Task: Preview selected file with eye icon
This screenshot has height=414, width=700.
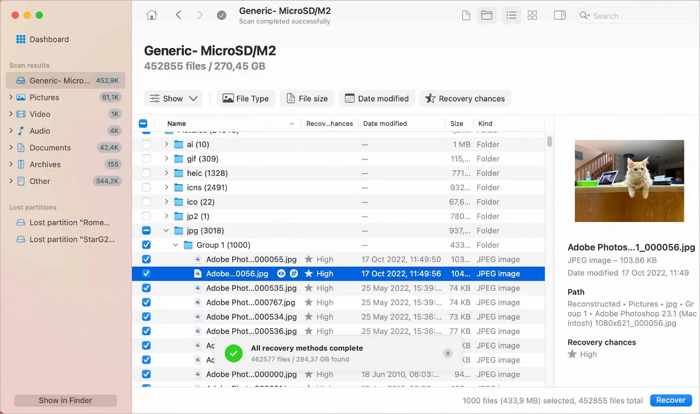Action: pos(281,273)
